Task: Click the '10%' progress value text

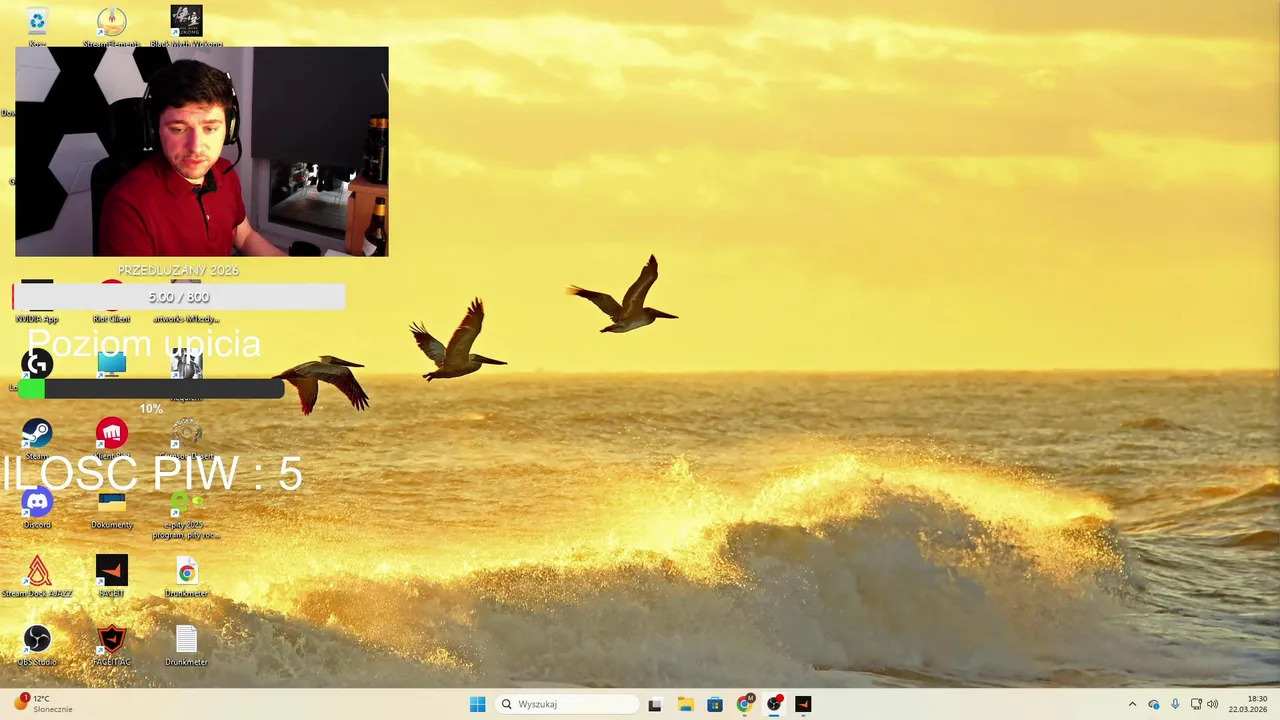Action: point(151,408)
